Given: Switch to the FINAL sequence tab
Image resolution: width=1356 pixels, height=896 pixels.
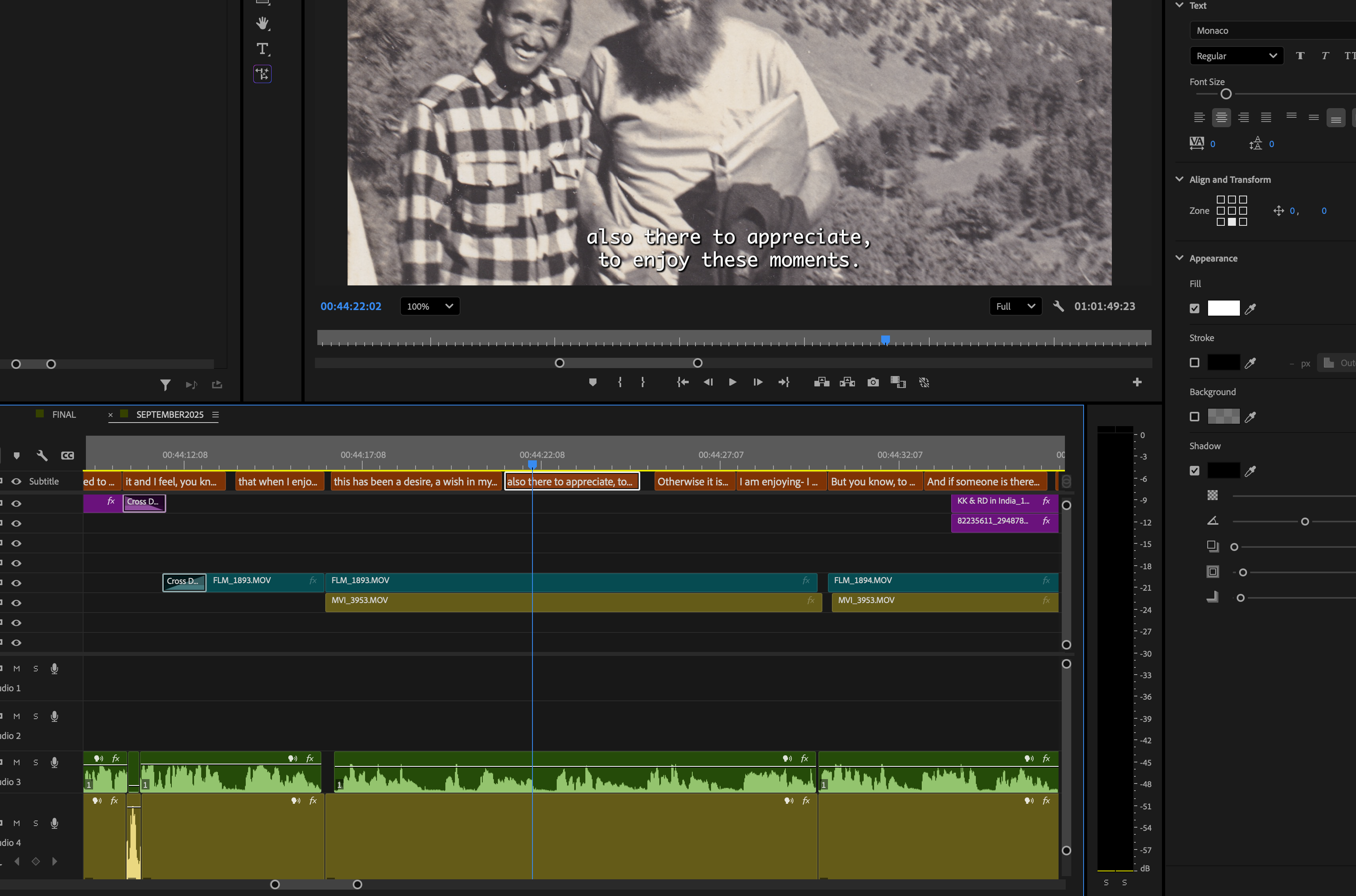Looking at the screenshot, I should click(64, 414).
